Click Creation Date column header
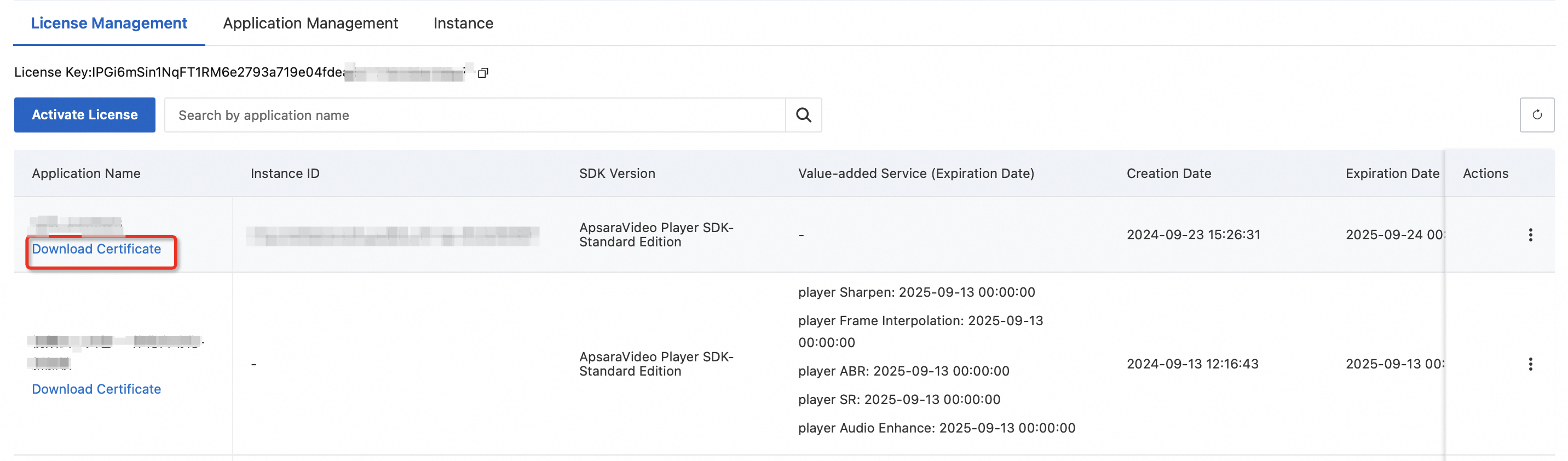 point(1169,174)
